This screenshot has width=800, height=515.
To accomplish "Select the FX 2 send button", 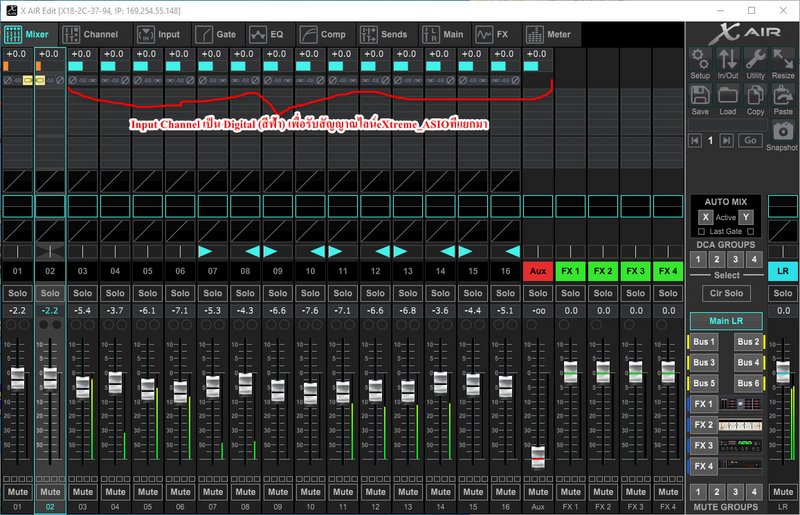I will [704, 425].
